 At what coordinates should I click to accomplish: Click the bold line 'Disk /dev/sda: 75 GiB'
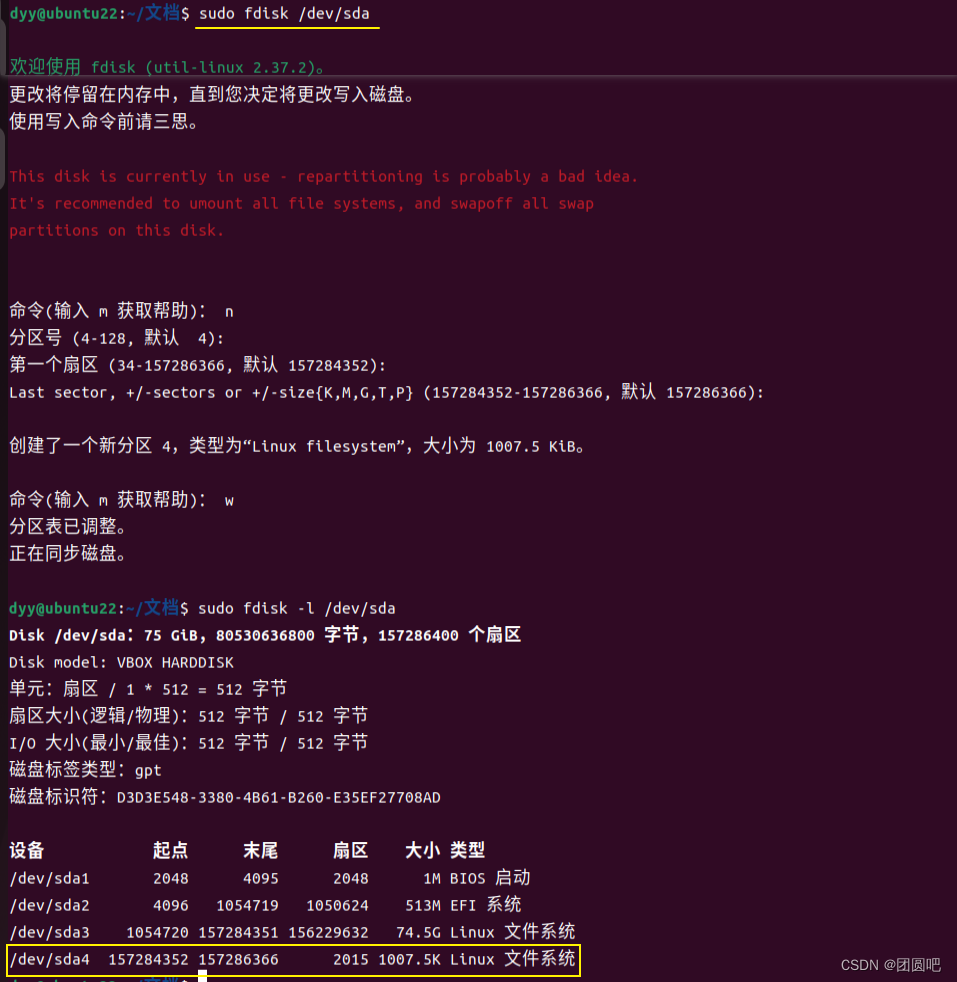tap(265, 635)
